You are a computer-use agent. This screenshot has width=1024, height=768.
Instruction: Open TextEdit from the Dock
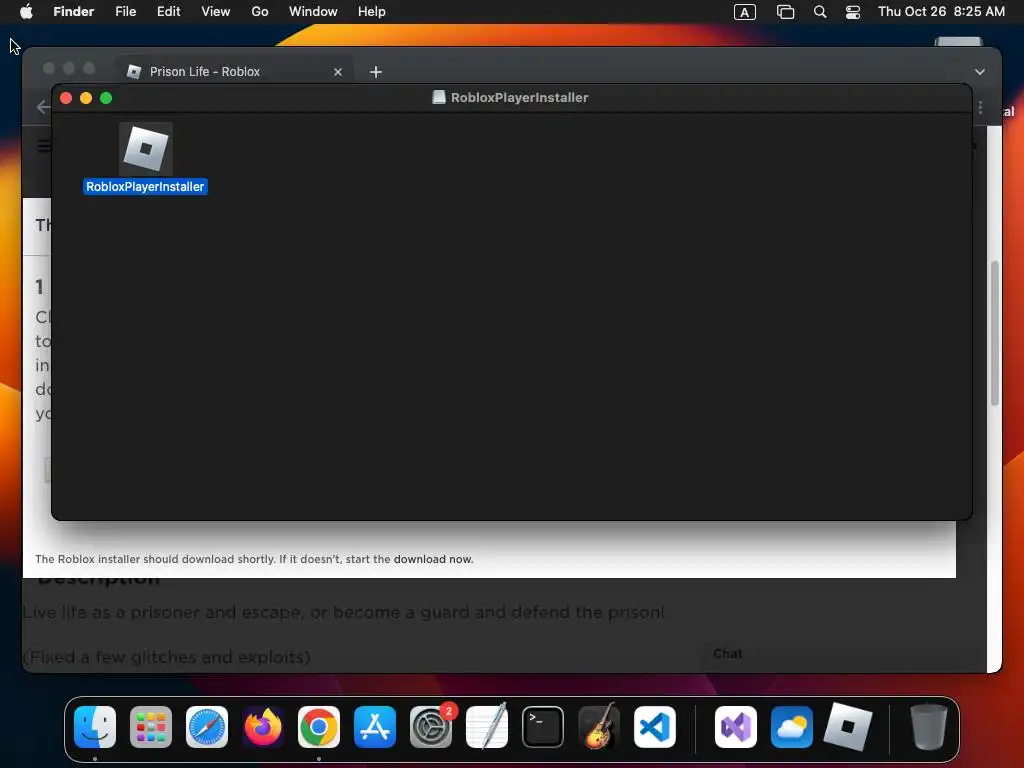[487, 727]
